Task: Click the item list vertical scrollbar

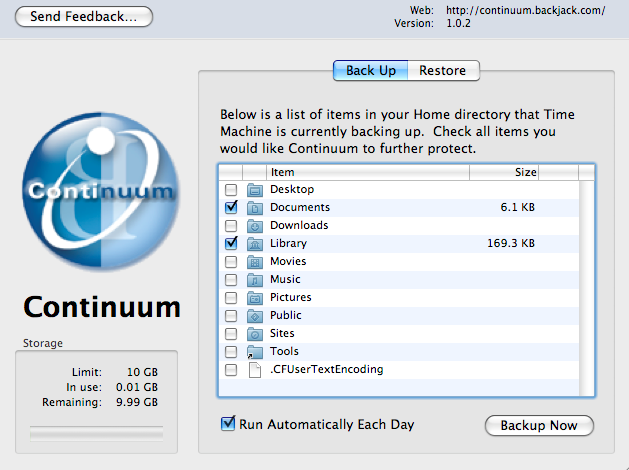Action: [x=586, y=288]
